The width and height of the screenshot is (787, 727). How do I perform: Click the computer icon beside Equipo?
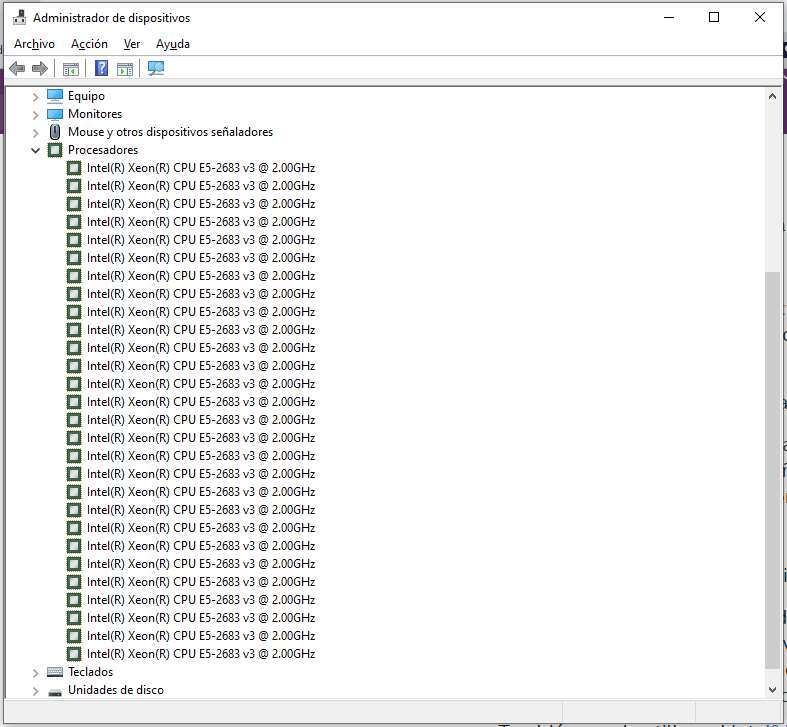point(55,95)
